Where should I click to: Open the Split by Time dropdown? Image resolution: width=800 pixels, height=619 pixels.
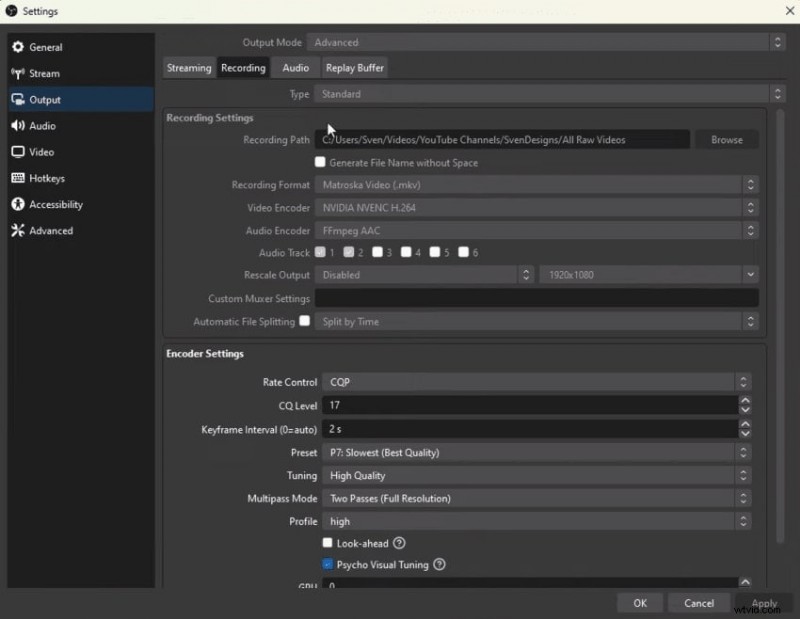pyautogui.click(x=536, y=321)
